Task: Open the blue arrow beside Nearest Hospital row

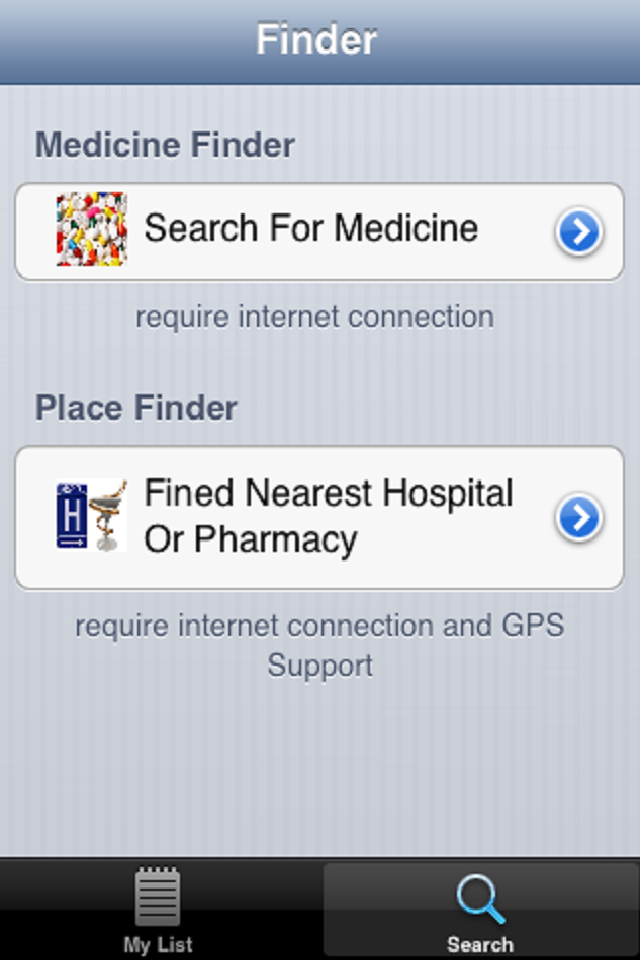Action: tap(579, 517)
